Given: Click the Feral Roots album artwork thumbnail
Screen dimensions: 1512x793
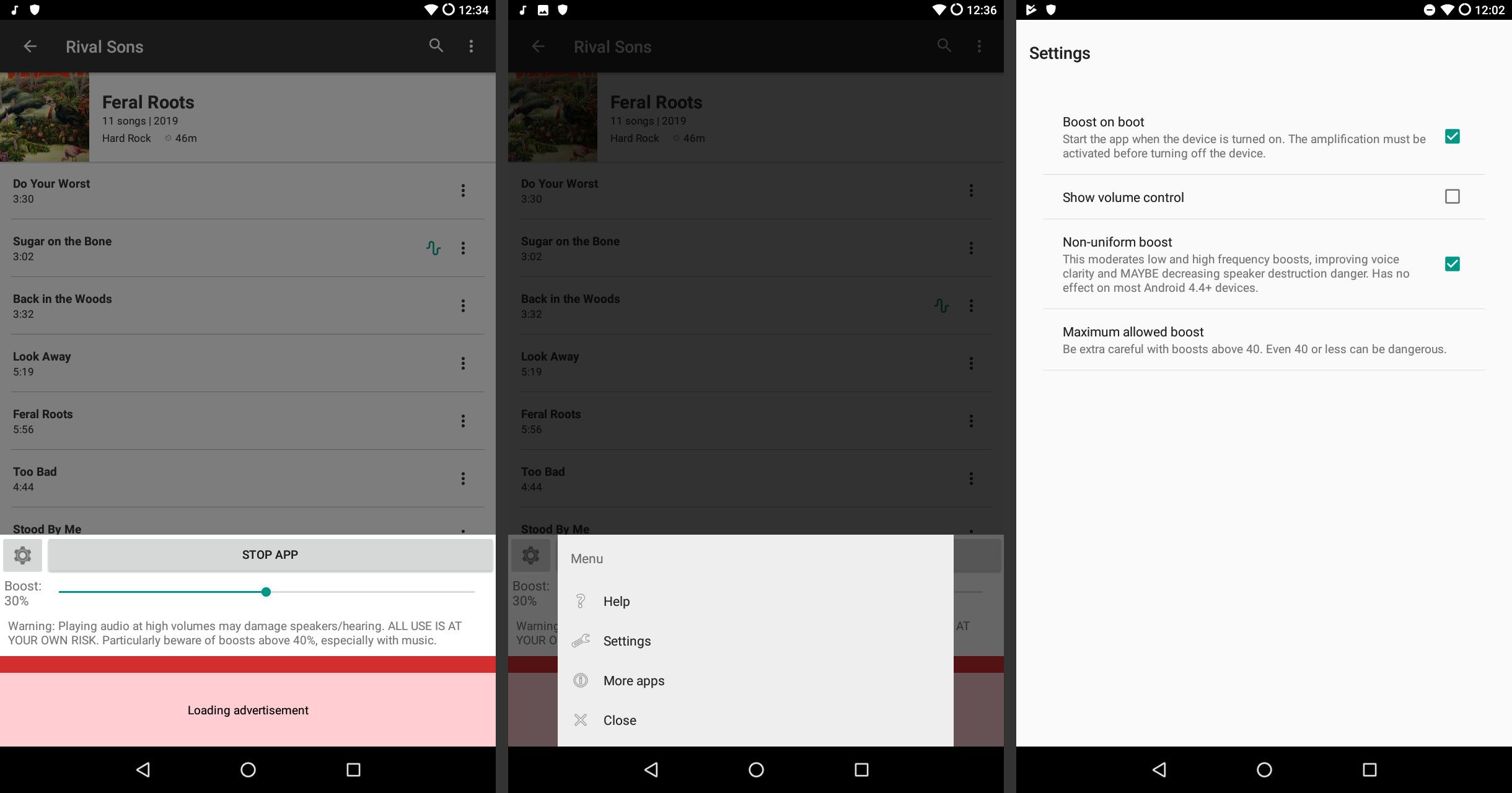Looking at the screenshot, I should [x=44, y=116].
